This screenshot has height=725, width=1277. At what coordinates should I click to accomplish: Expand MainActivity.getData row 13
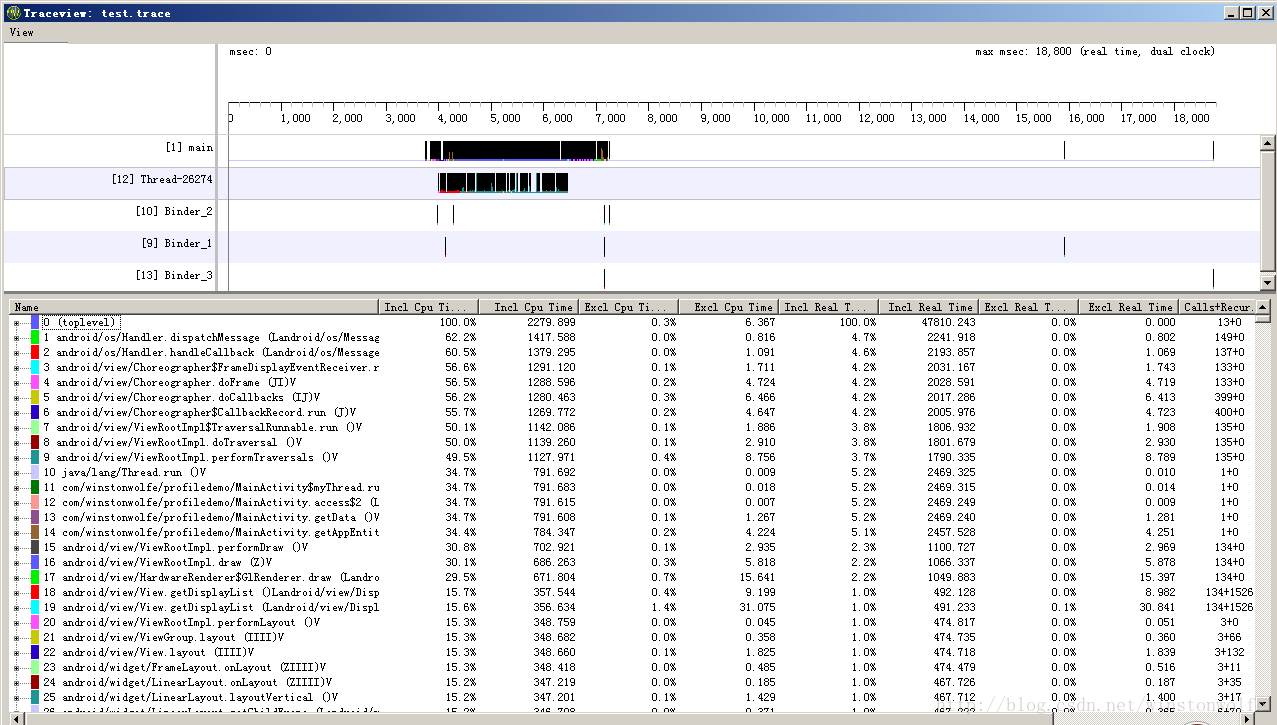17,518
